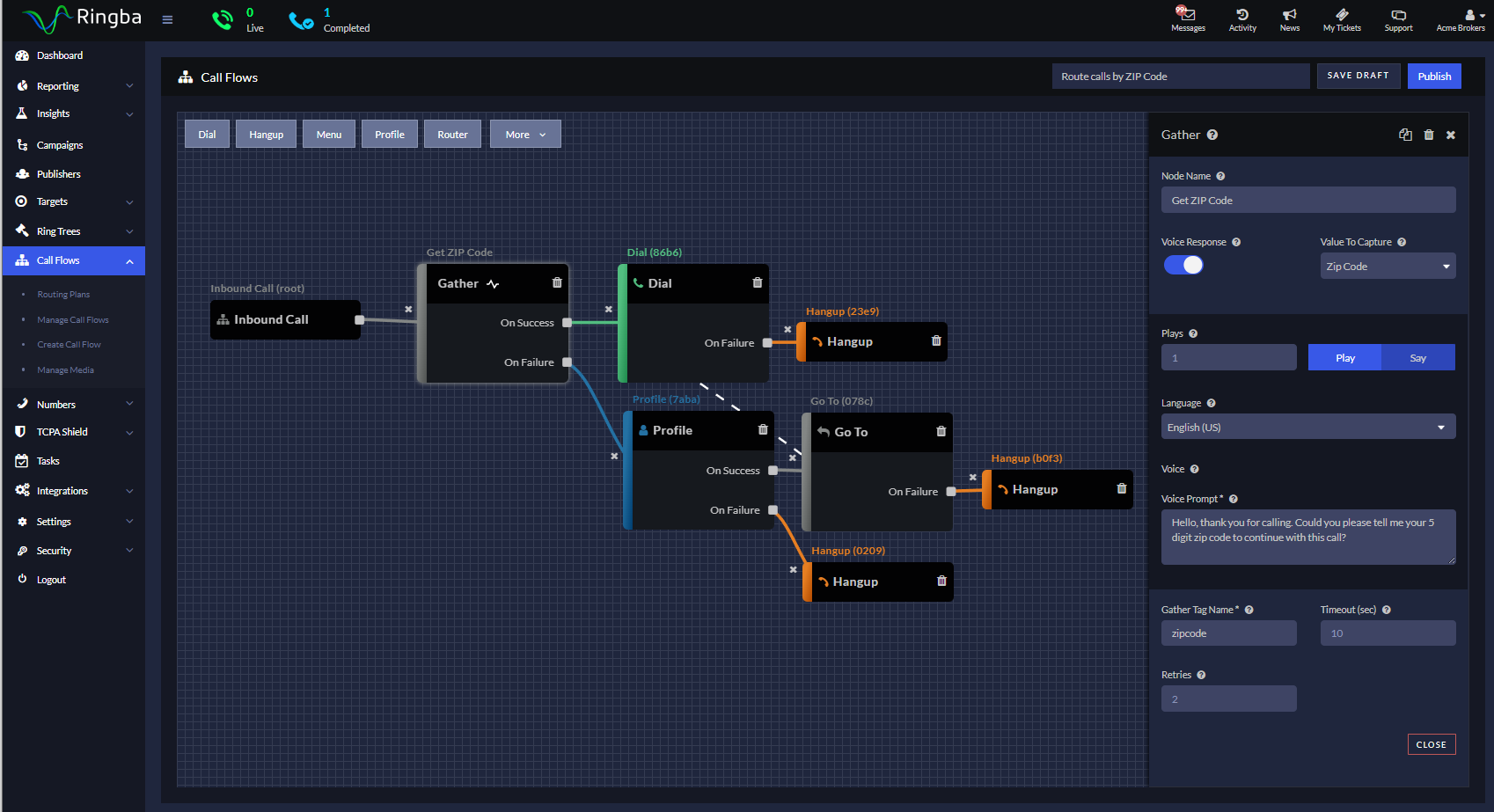Delete the Dial node via trash icon
Image resolution: width=1494 pixels, height=812 pixels.
(758, 282)
